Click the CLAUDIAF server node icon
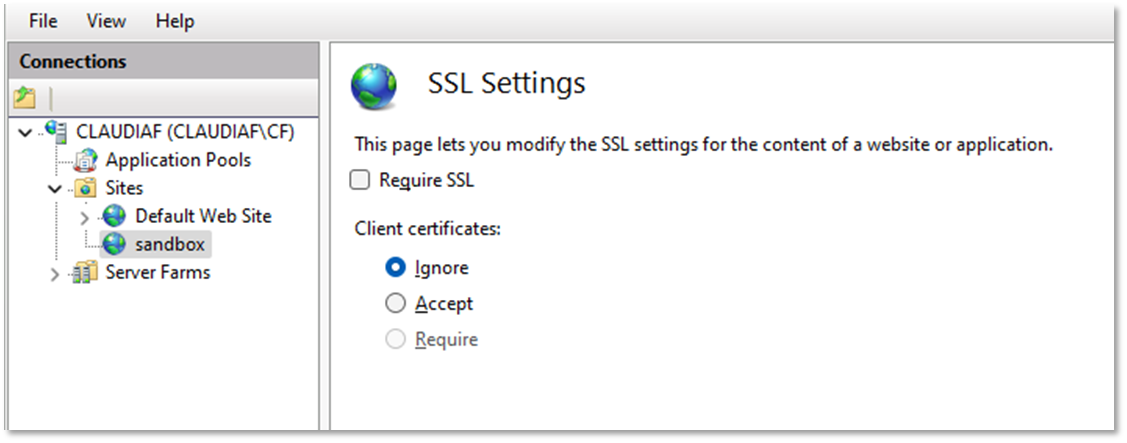Viewport: 1127px width, 443px height. [57, 132]
